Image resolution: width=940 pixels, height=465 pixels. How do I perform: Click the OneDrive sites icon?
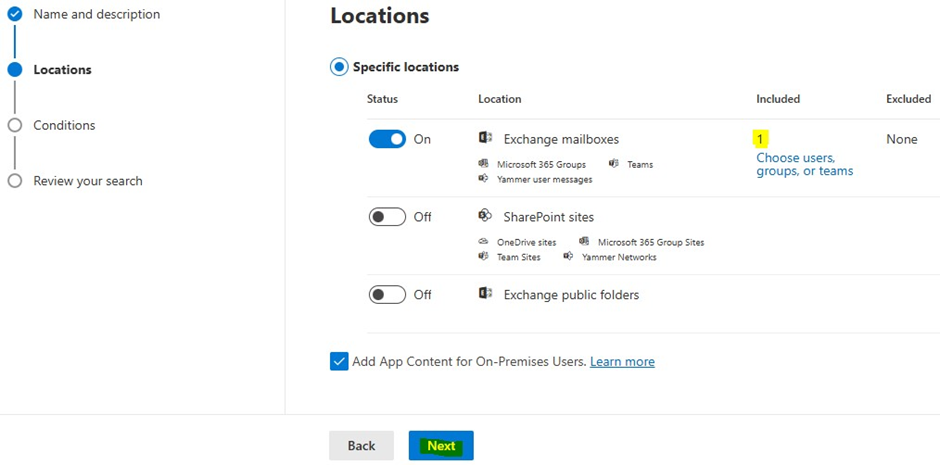coord(484,242)
